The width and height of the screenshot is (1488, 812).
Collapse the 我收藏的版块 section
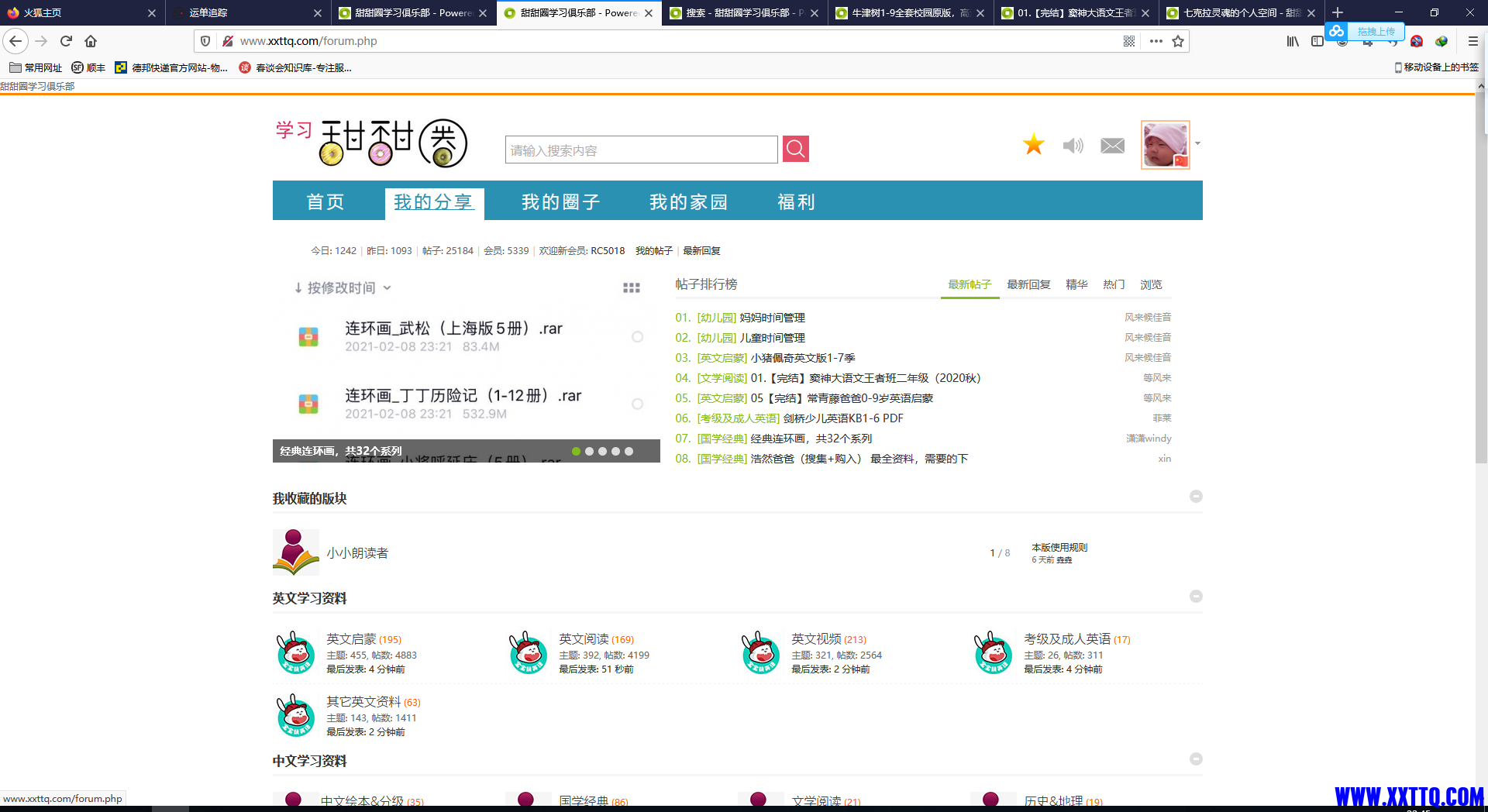1196,496
